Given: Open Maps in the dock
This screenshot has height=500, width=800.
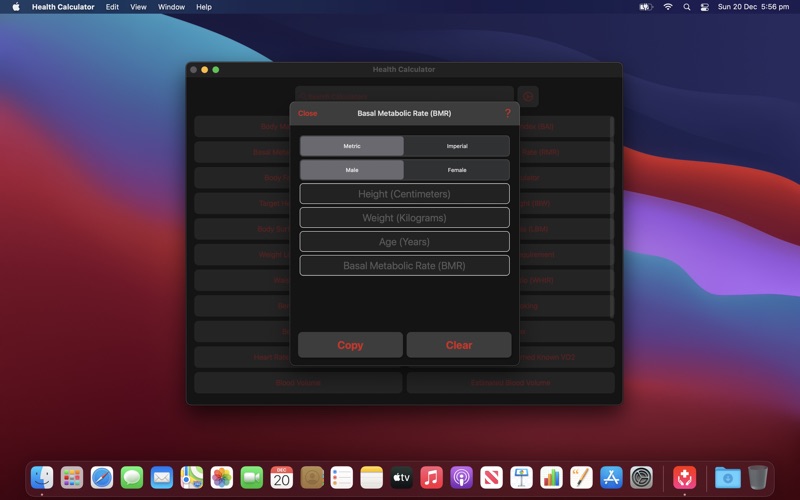Looking at the screenshot, I should coord(192,478).
